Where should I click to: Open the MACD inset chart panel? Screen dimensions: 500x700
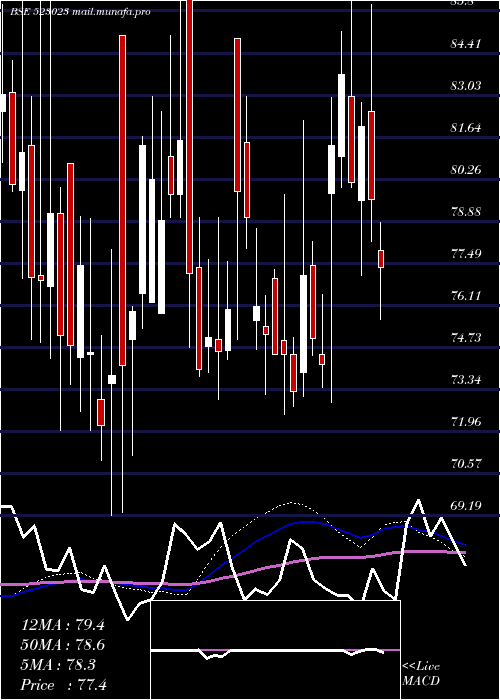[275, 650]
